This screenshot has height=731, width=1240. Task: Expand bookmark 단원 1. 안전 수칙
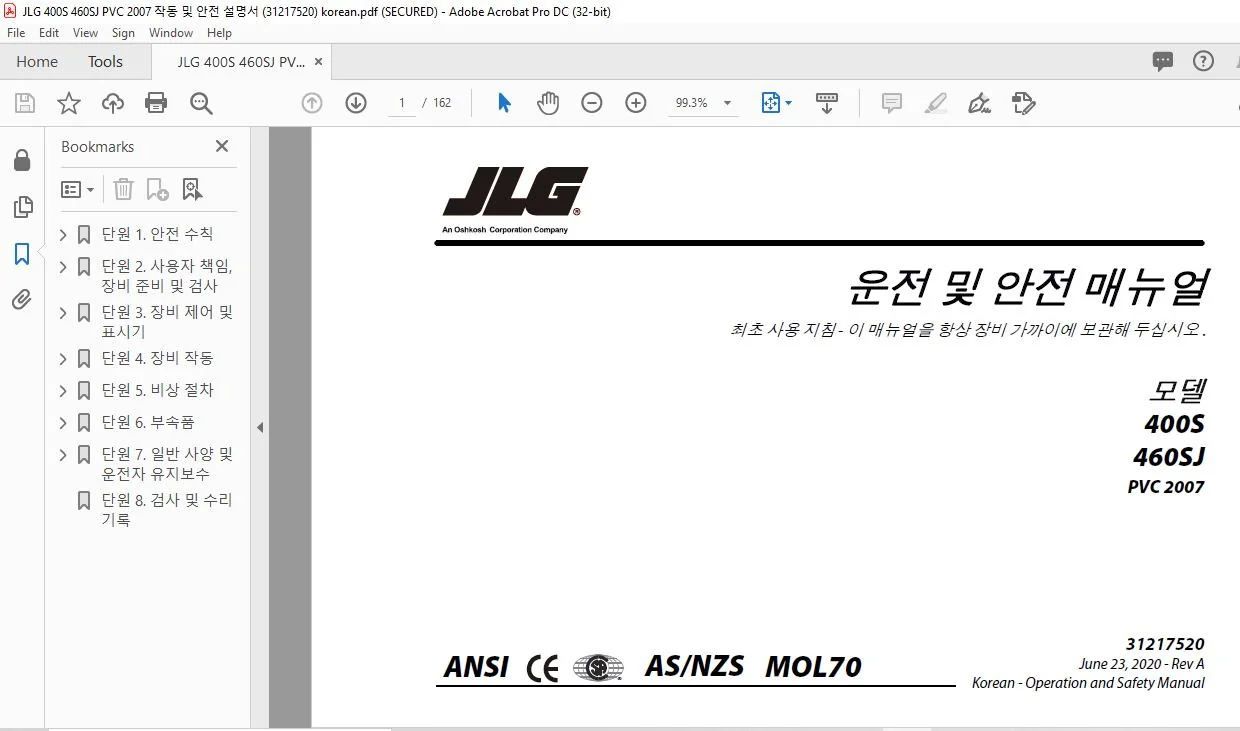(63, 235)
